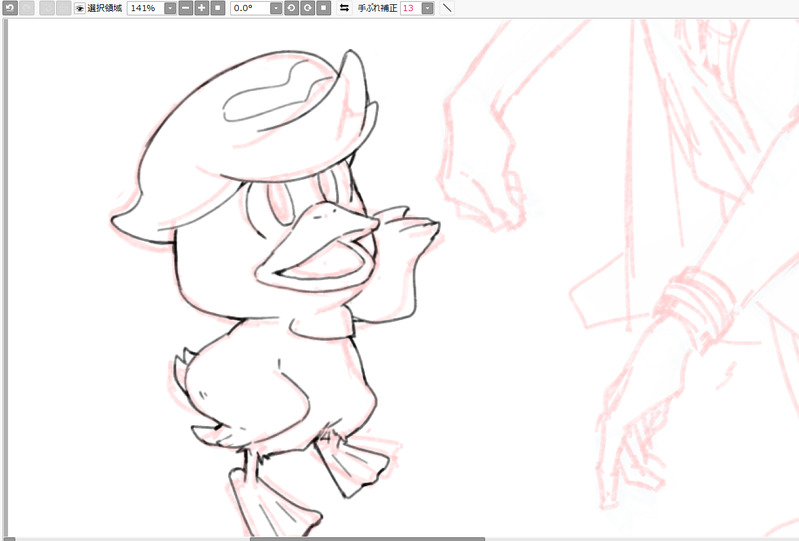Screen dimensions: 799x541
Task: Zoom in with the plus button
Action: coord(202,8)
